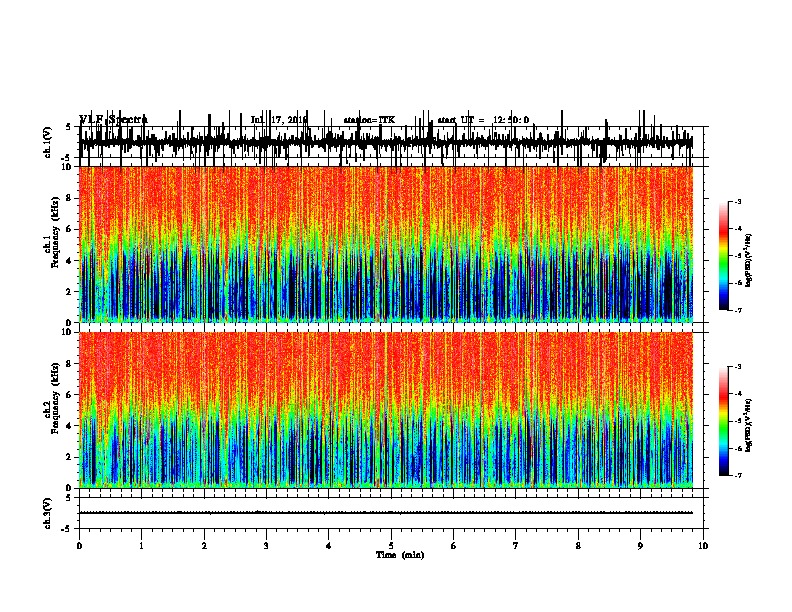Viewport: 792px width, 612px height.
Task: Click time axis tick label "2"
Action: coord(204,546)
